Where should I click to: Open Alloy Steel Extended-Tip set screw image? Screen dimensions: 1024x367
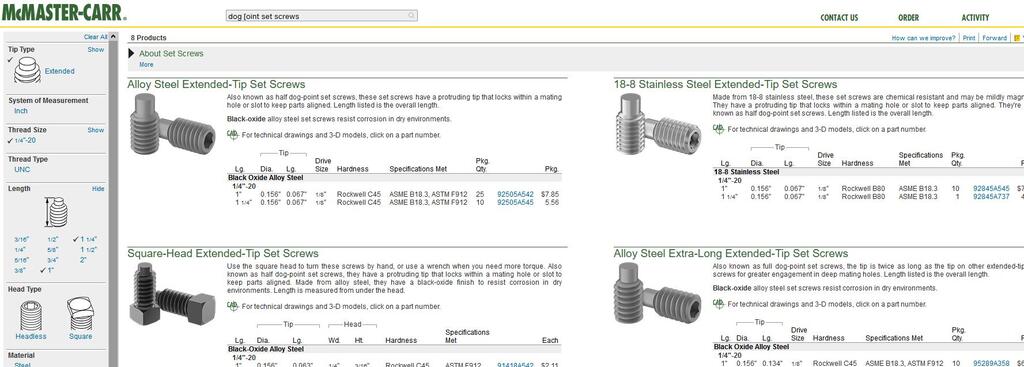[x=172, y=124]
